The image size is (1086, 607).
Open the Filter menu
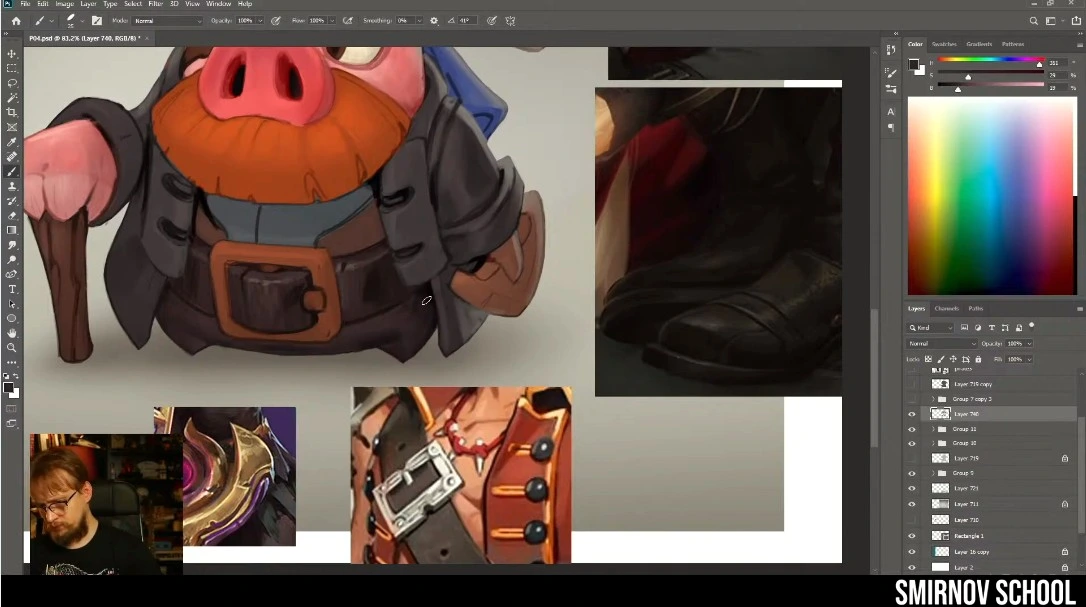pos(154,4)
